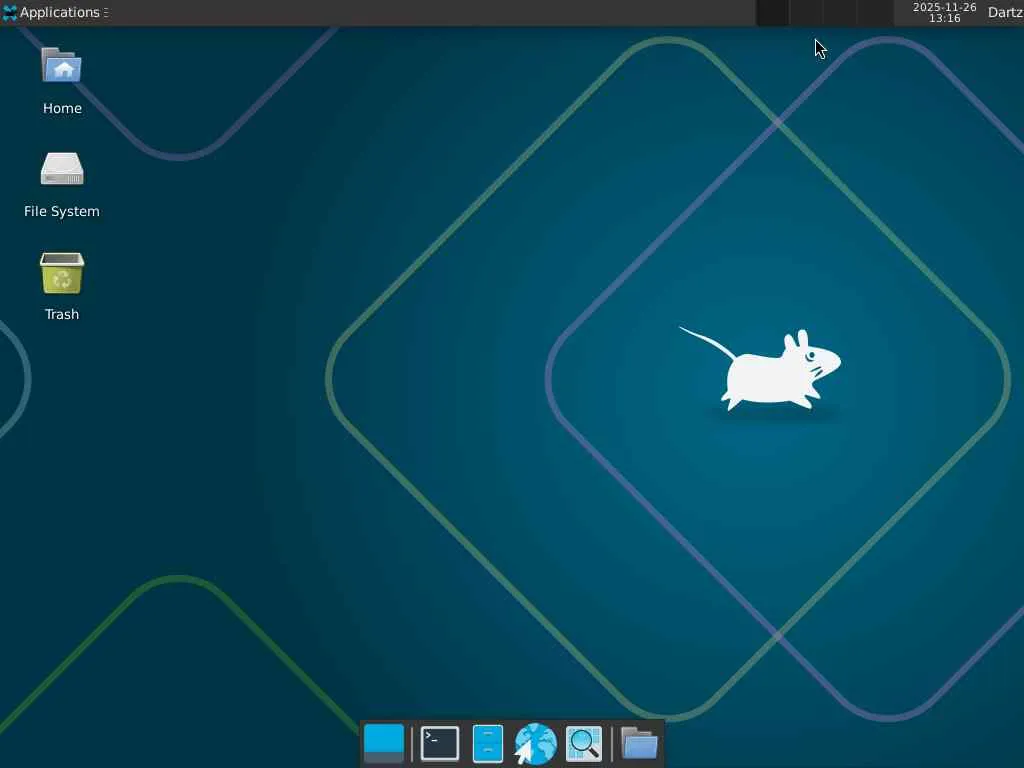Open the folder directory menu in dock
The image size is (1024, 768).
tap(639, 743)
